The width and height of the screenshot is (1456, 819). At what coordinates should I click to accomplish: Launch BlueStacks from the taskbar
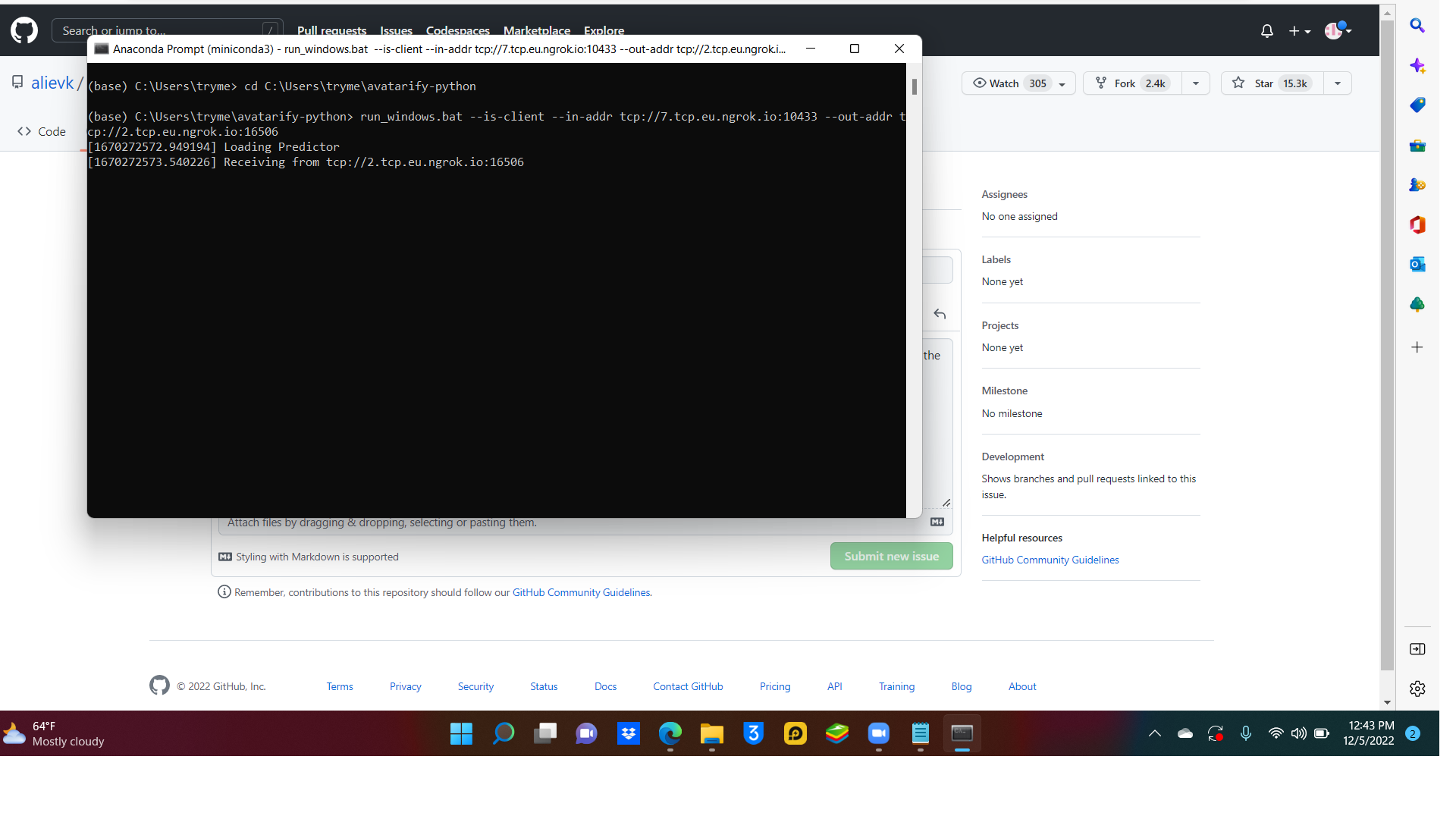[836, 733]
